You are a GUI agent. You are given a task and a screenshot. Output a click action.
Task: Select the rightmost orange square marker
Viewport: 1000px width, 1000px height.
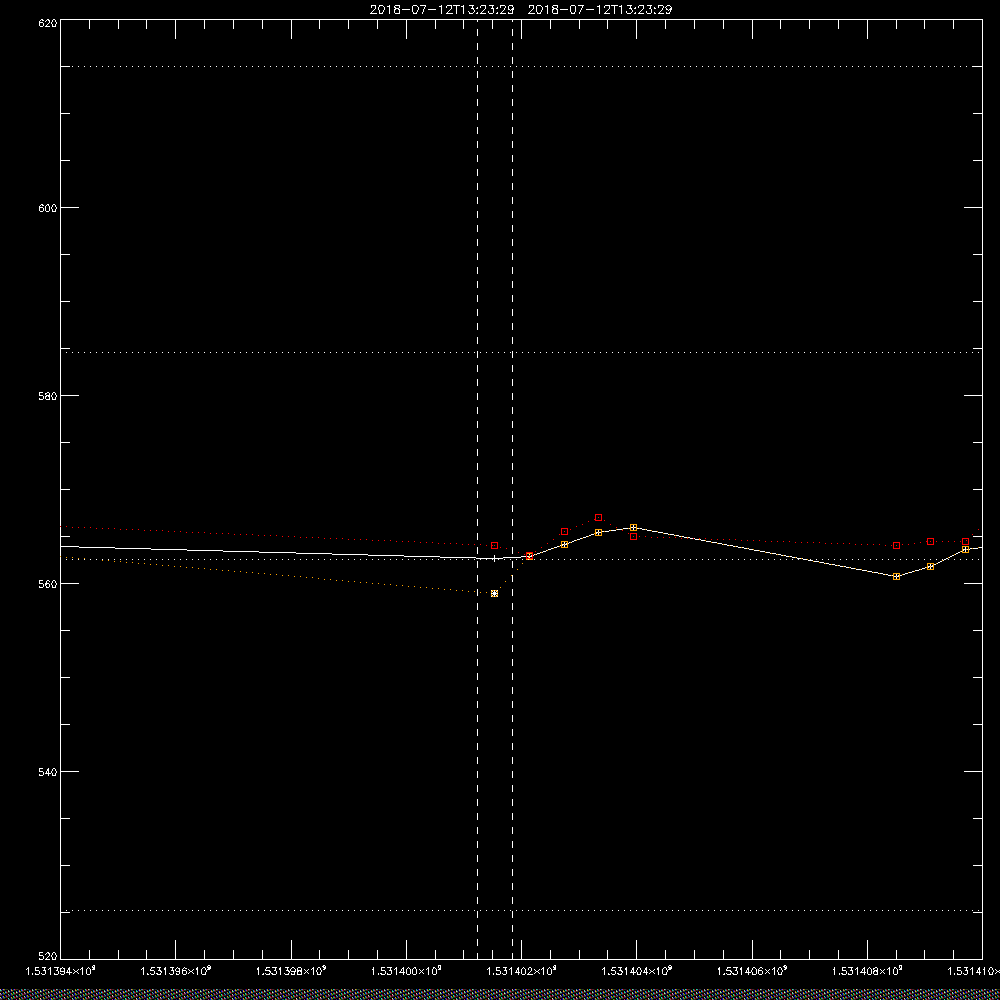(x=965, y=549)
